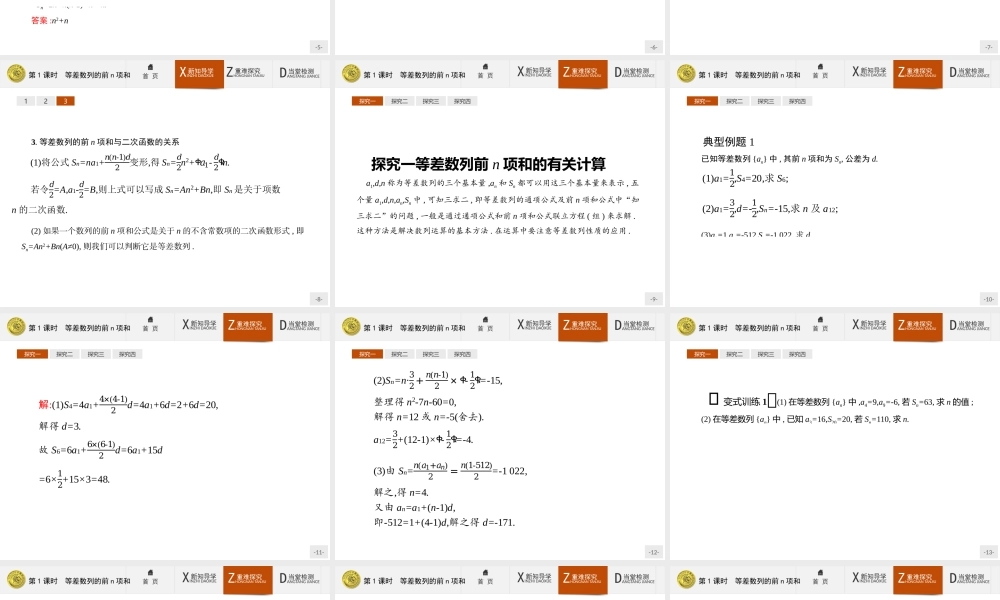Open the 首页 home icon on the first slide
Image resolution: width=1000 pixels, height=600 pixels.
point(148,73)
